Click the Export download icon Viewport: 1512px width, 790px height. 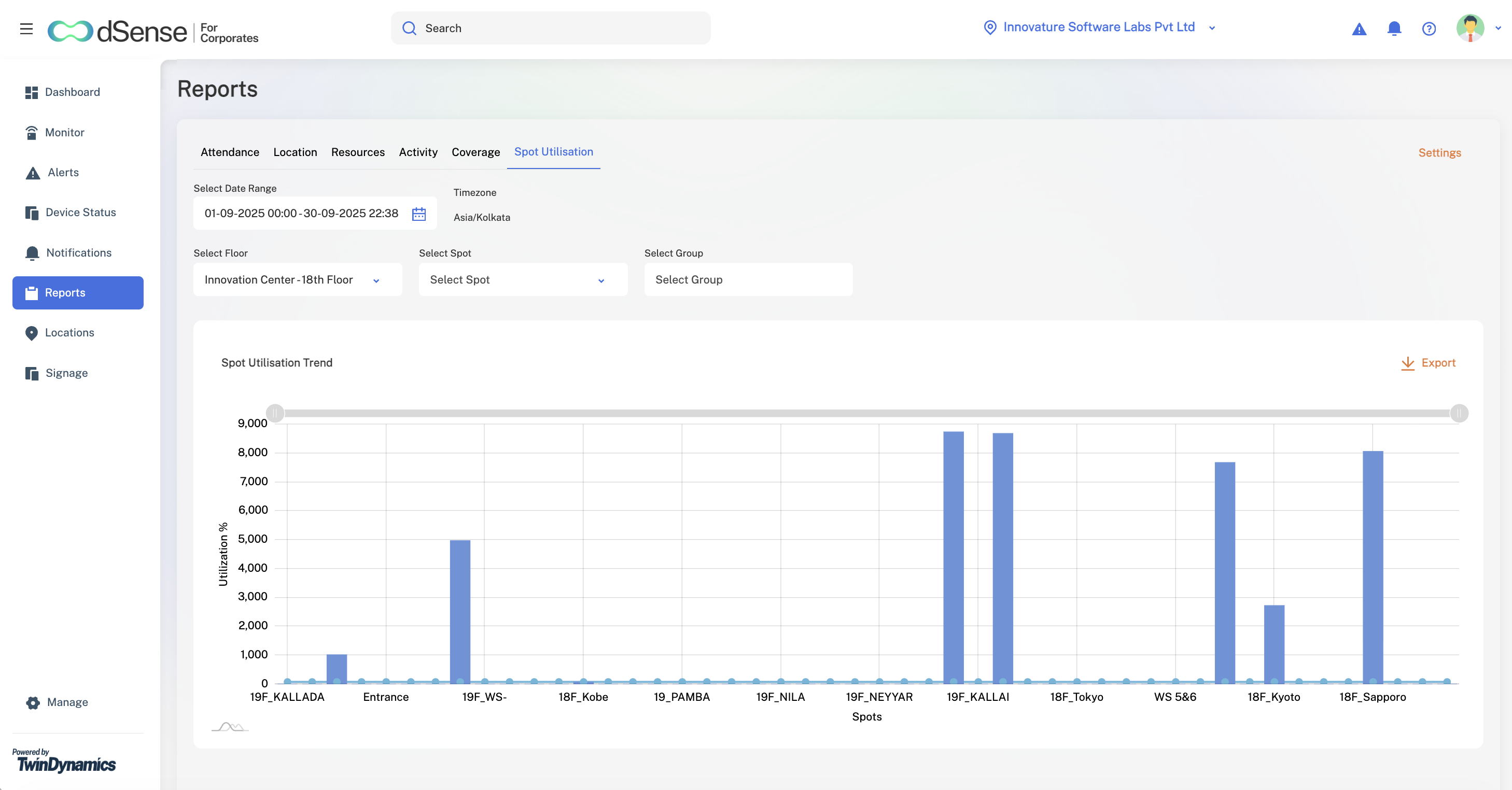point(1408,363)
